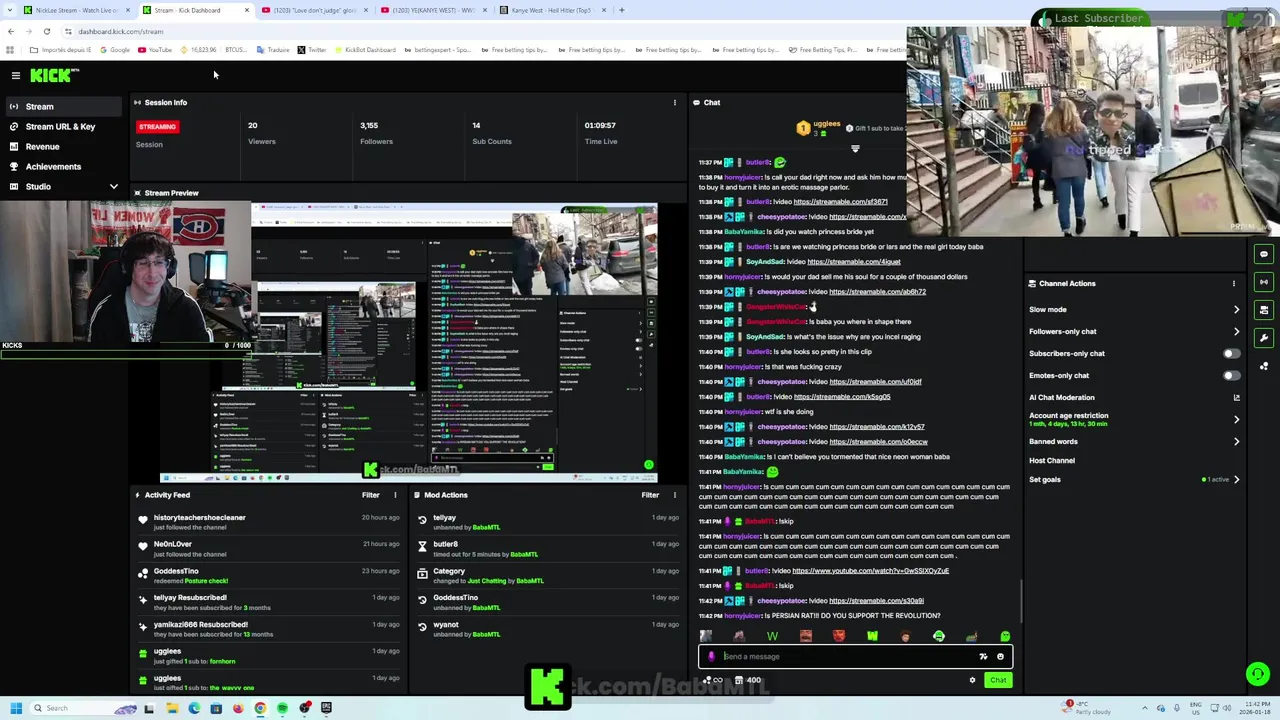Open the Windows Start menu

coord(15,708)
